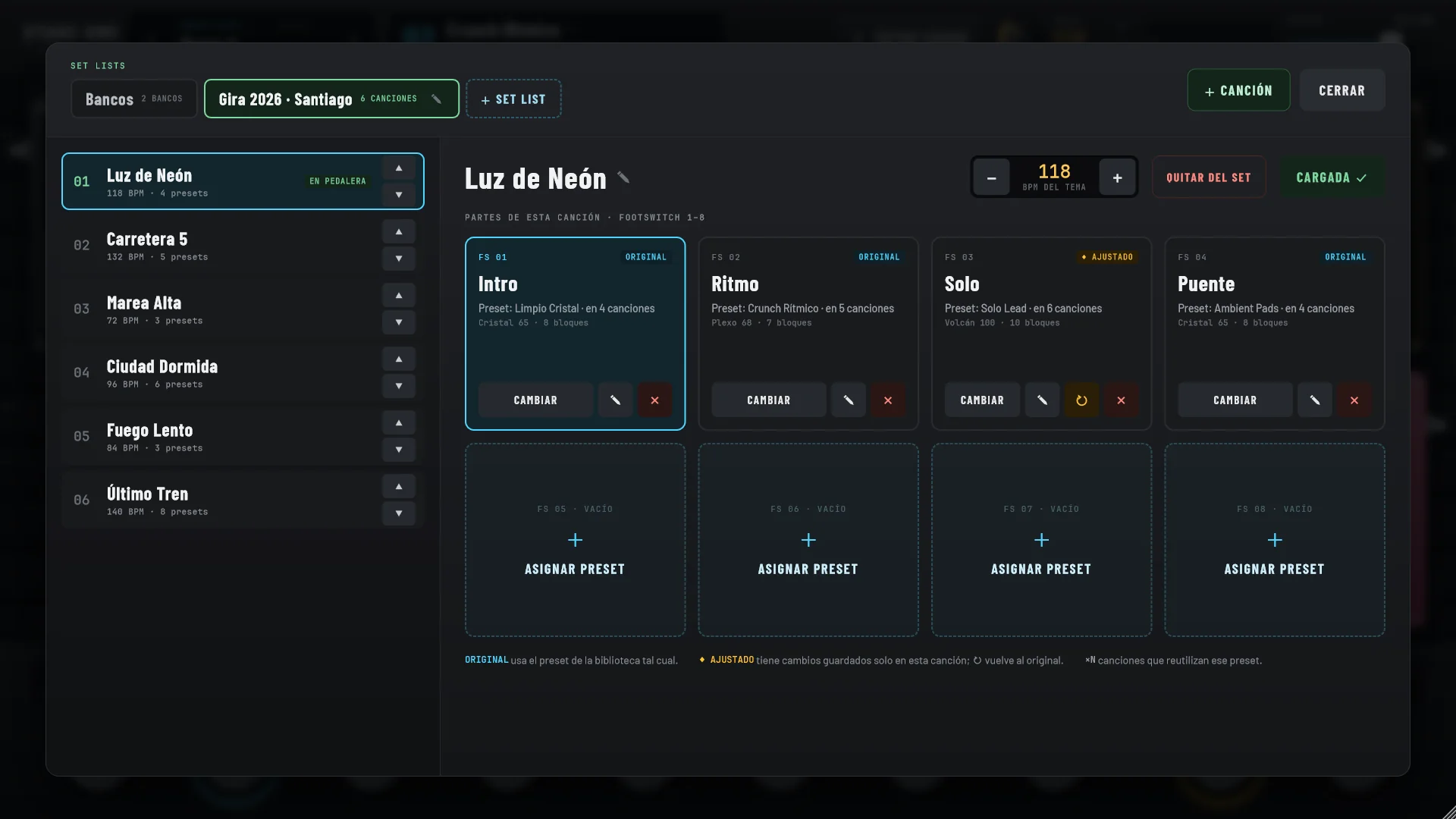Edit the Solo preset with pencil icon
The height and width of the screenshot is (819, 1456).
pyautogui.click(x=1042, y=400)
